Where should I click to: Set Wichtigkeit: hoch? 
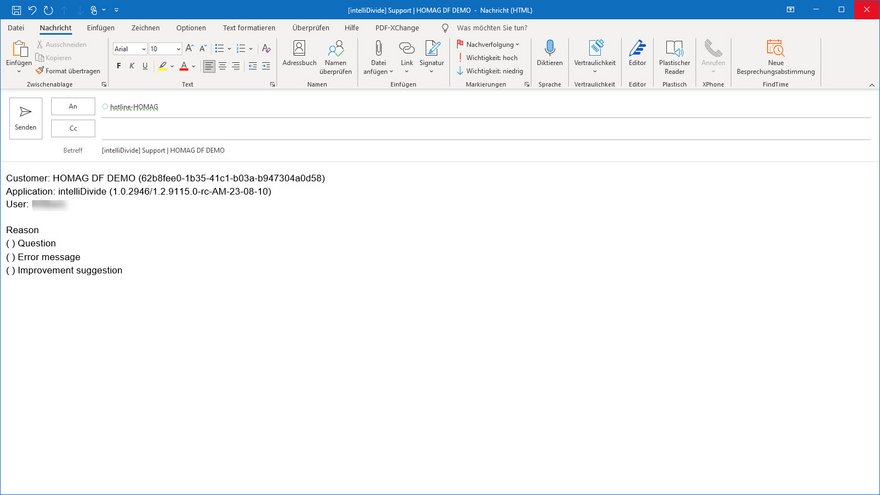(x=487, y=57)
